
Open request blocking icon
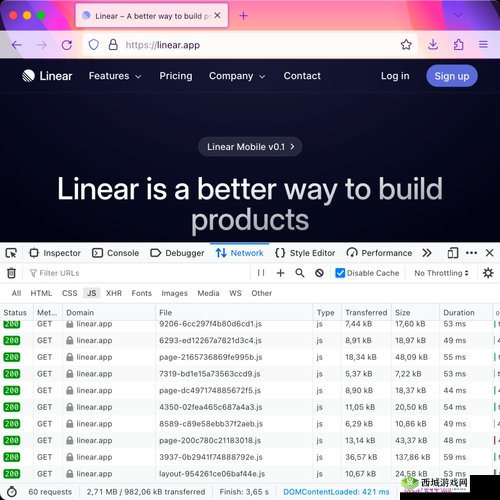click(x=319, y=273)
